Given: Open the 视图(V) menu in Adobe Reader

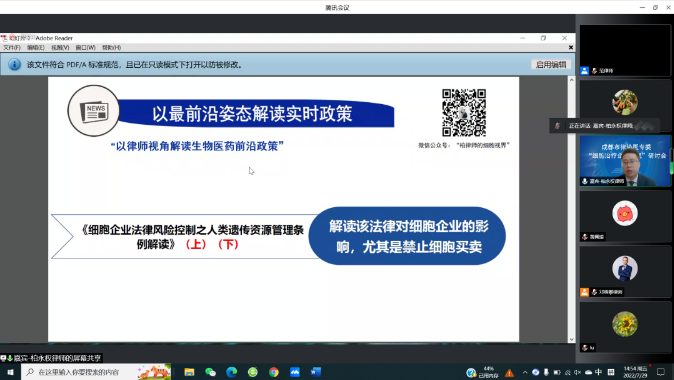Looking at the screenshot, I should pos(60,48).
